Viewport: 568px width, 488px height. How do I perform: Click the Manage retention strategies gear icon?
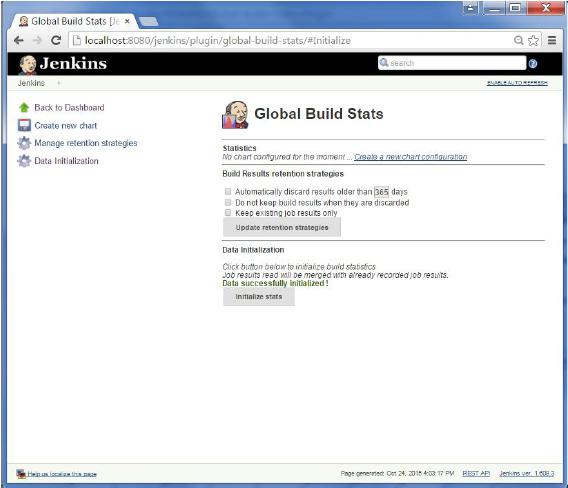click(24, 143)
